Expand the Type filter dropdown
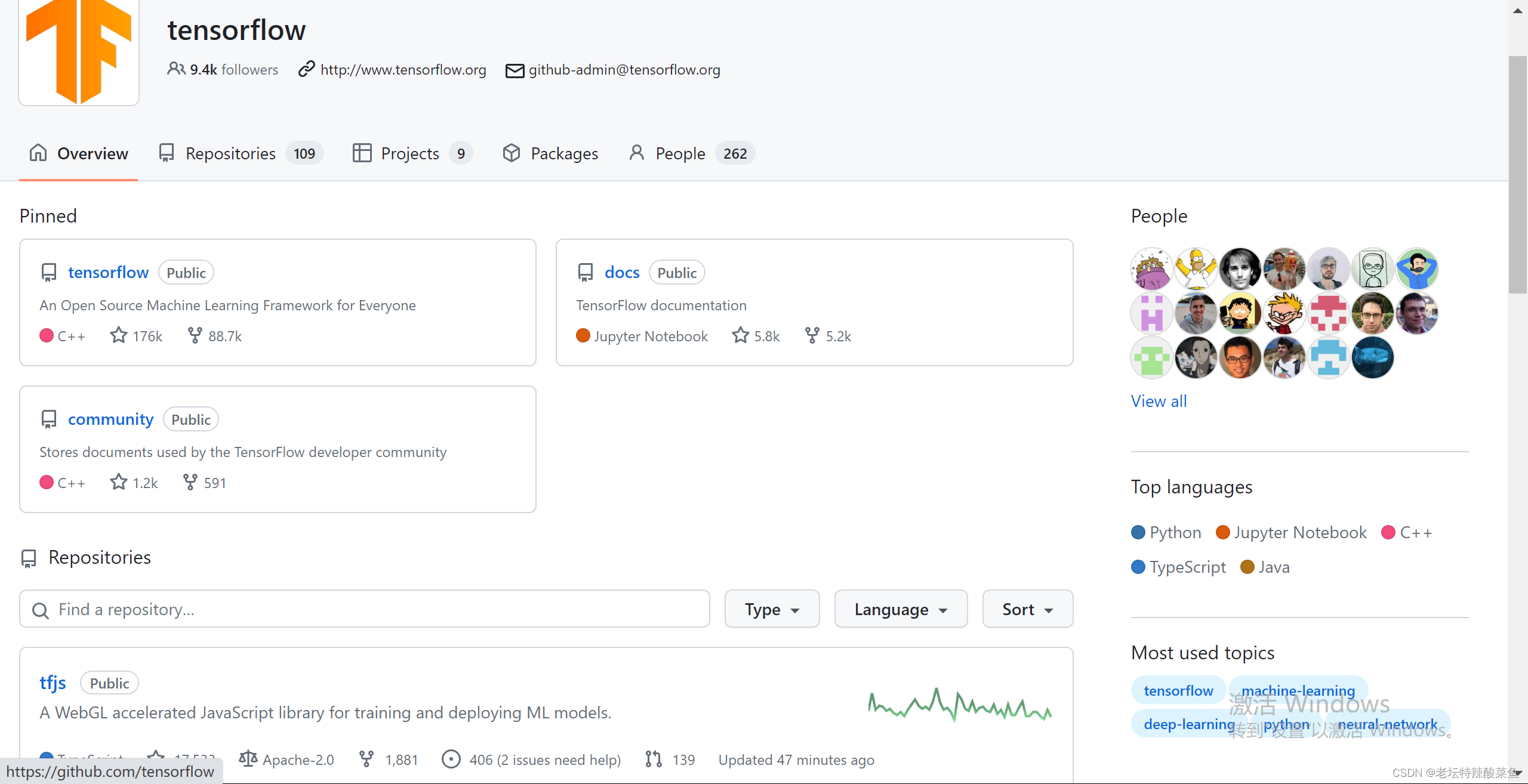This screenshot has height=784, width=1528. [x=772, y=609]
